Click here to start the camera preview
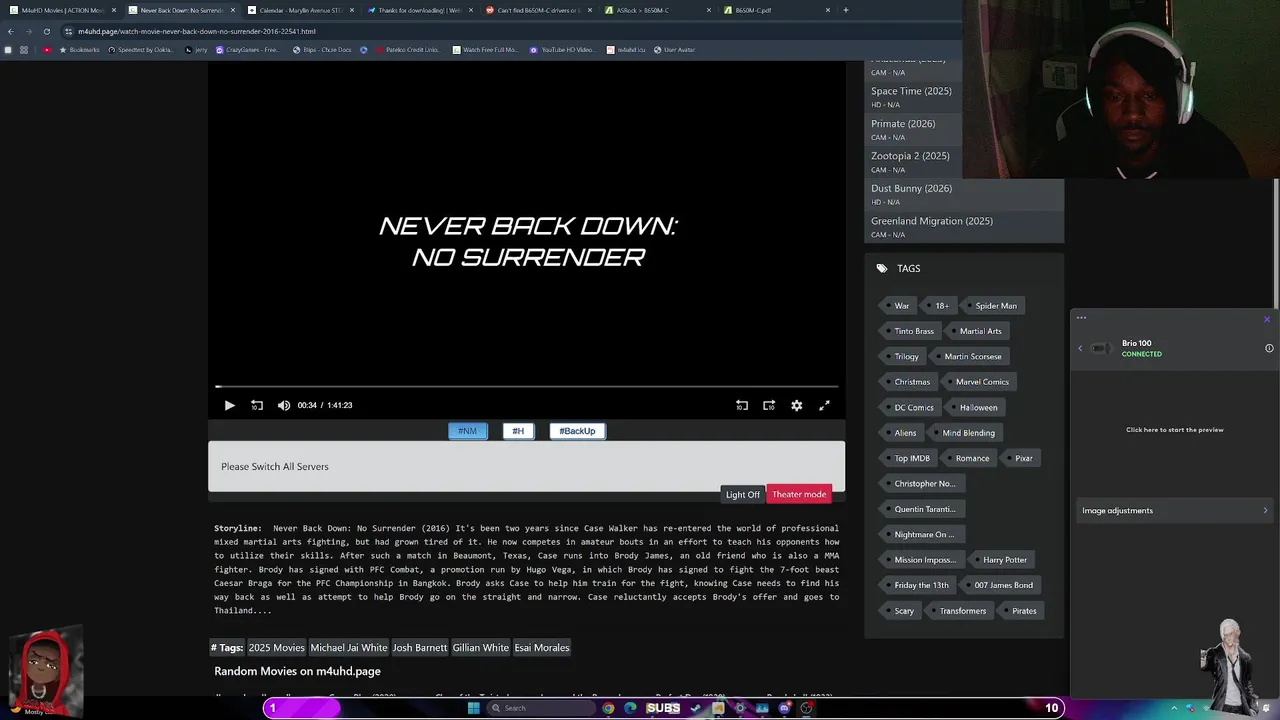Viewport: 1280px width, 720px height. (1174, 430)
